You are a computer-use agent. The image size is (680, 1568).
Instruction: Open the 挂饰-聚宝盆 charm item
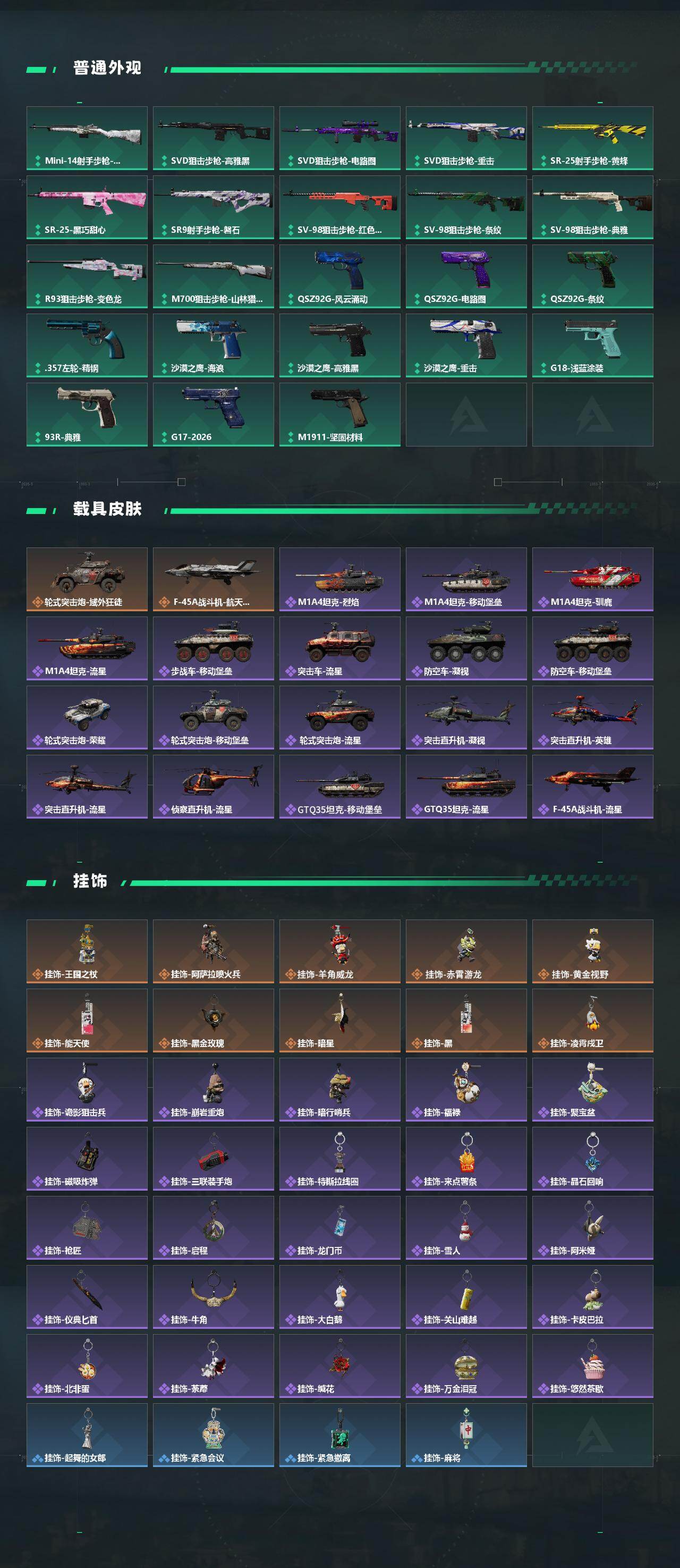(593, 1090)
